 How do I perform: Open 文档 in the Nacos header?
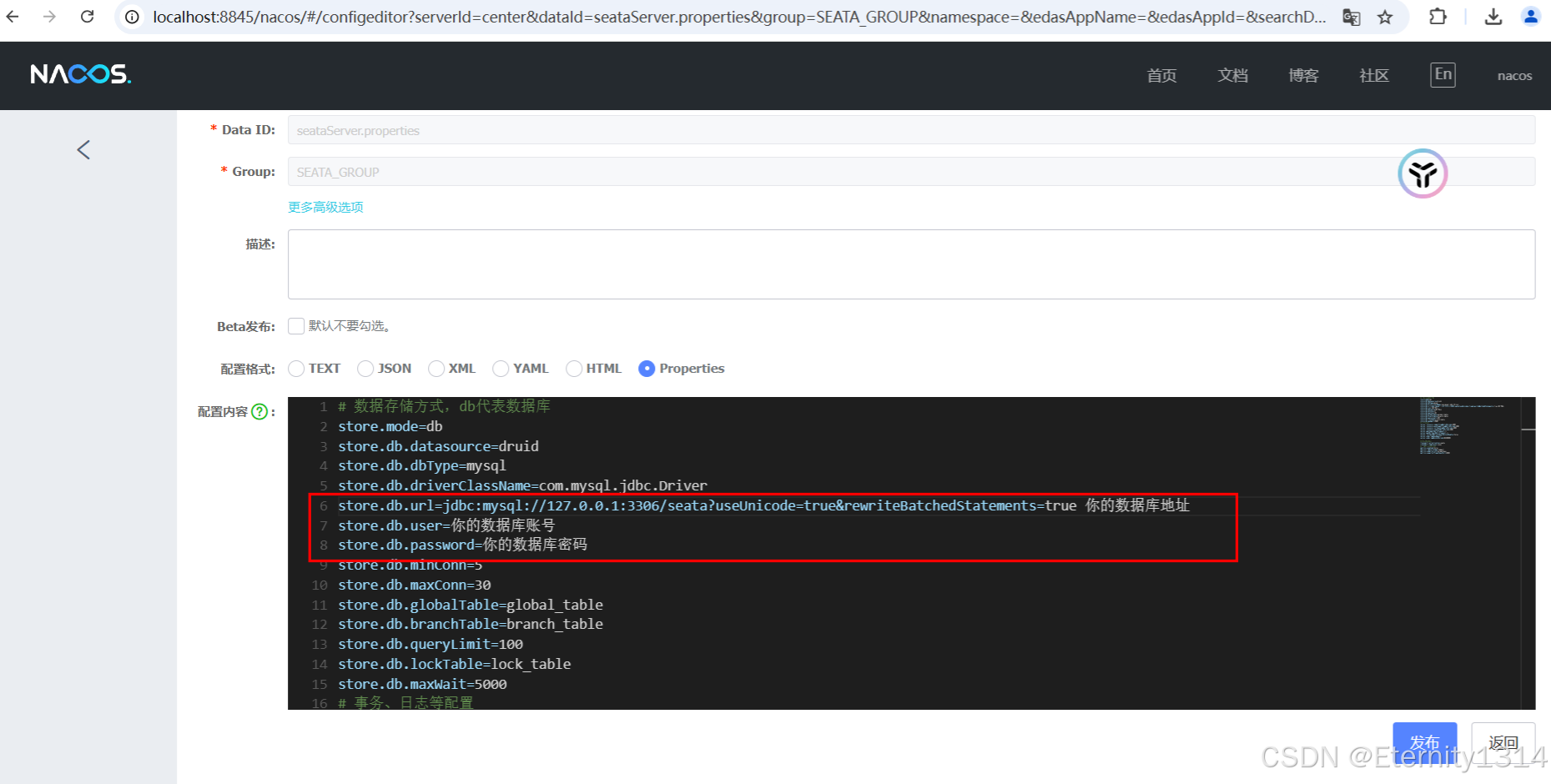tap(1232, 76)
